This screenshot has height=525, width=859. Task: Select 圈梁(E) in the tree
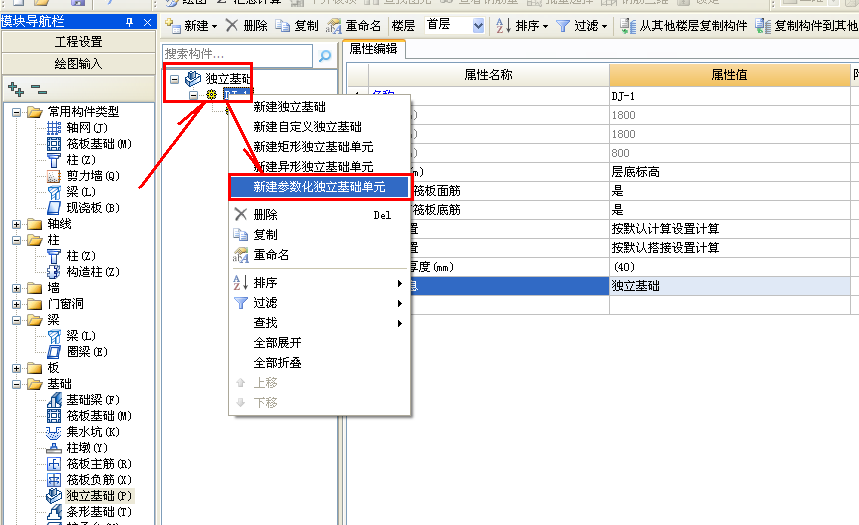tap(87, 352)
